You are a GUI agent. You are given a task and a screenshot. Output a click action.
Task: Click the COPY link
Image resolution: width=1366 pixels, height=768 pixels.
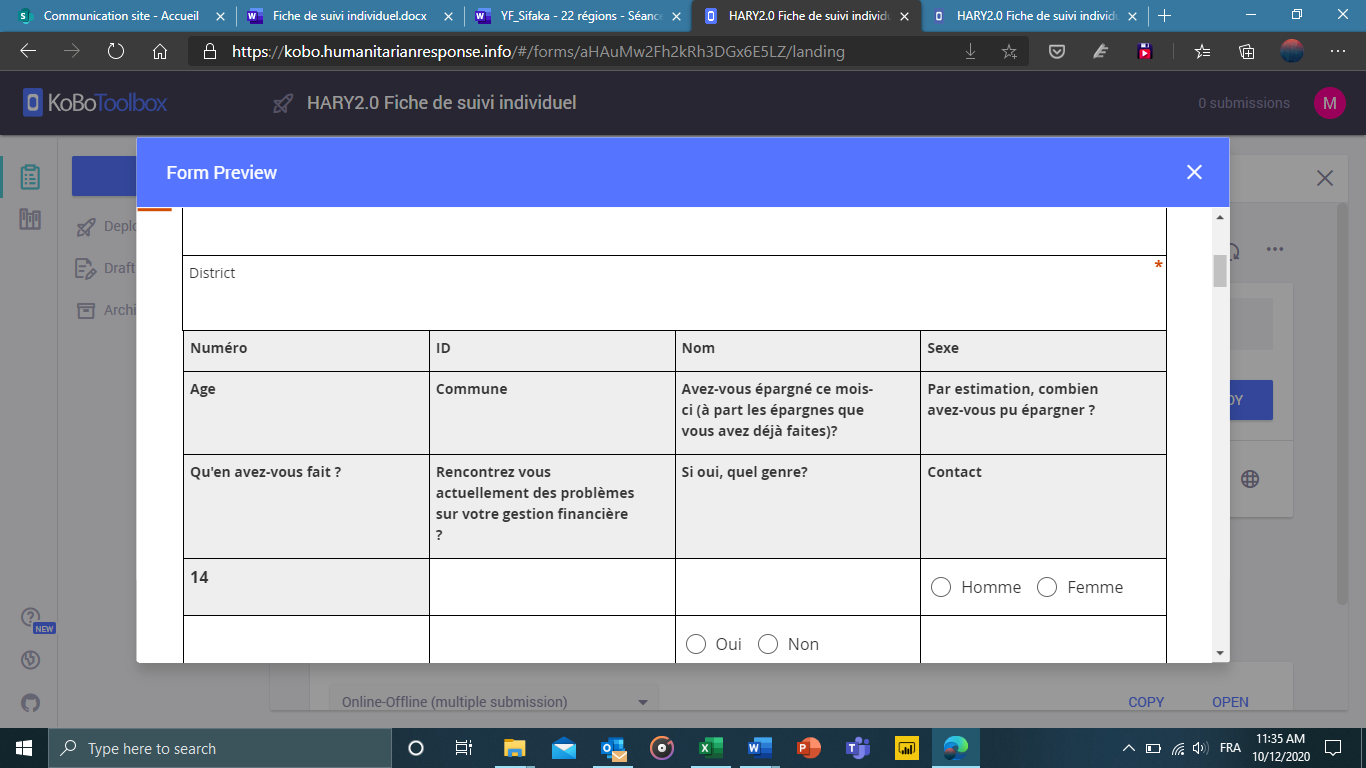pos(1146,702)
